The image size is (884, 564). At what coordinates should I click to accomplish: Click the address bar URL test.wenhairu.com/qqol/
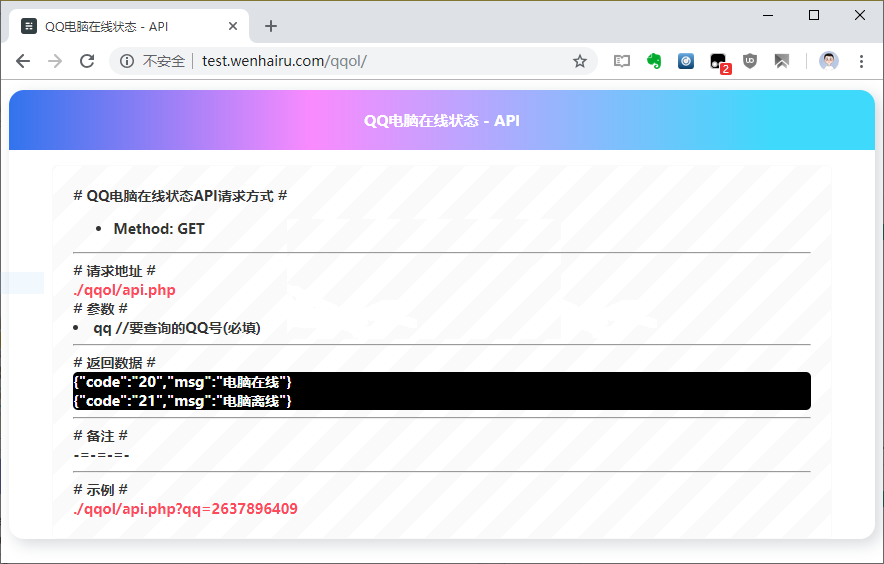(x=284, y=61)
